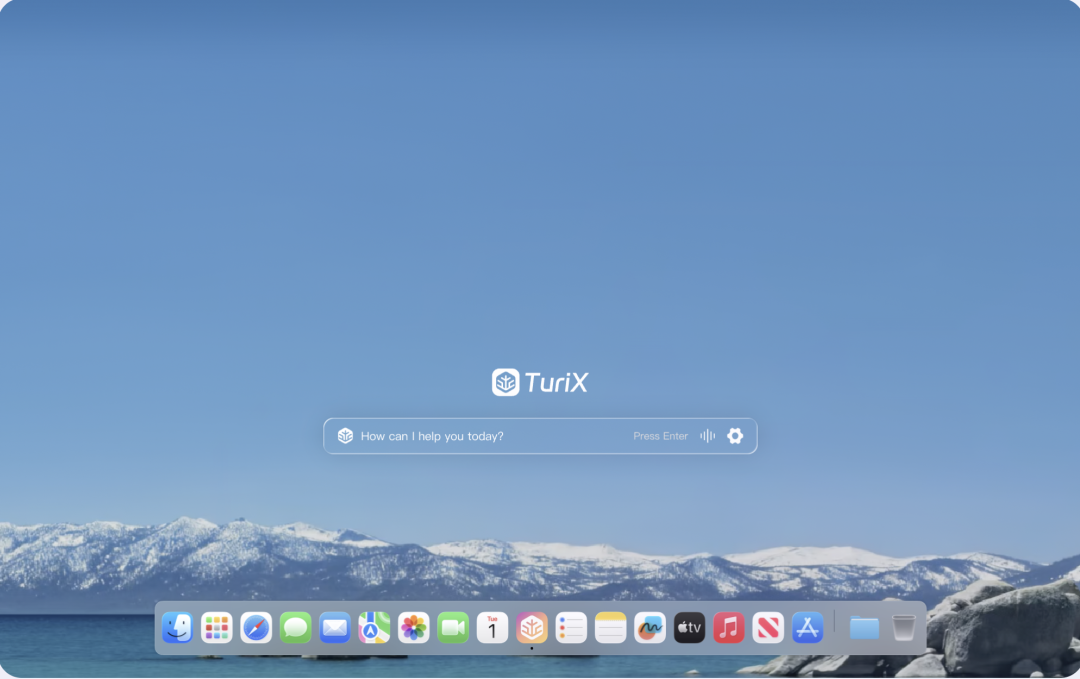Open the Notes app in the Dock
The width and height of the screenshot is (1080, 679).
610,628
